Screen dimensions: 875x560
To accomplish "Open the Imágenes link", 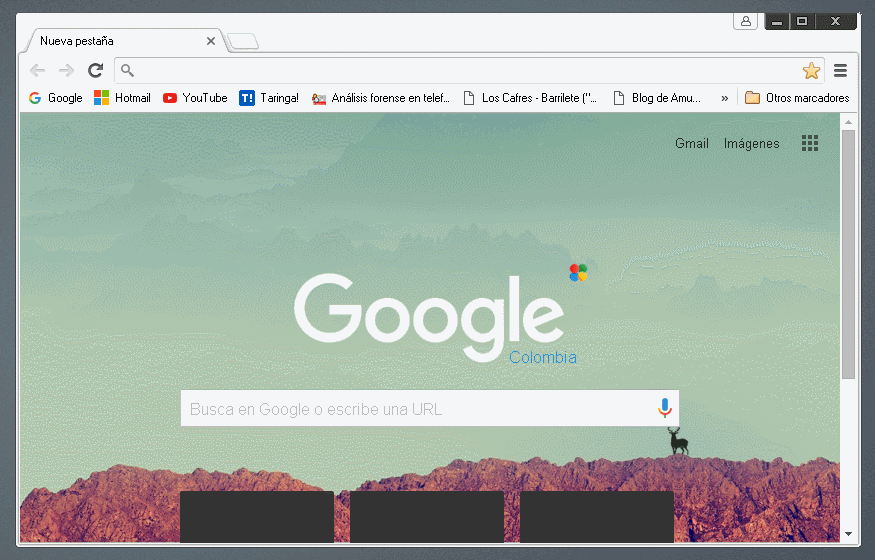I will [x=751, y=143].
